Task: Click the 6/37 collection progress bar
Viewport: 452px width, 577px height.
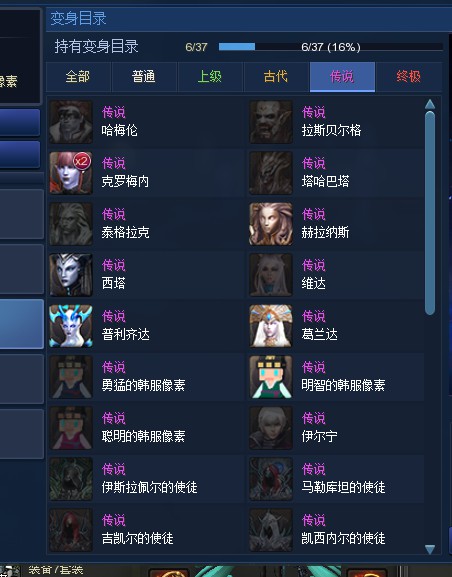Action: (331, 47)
